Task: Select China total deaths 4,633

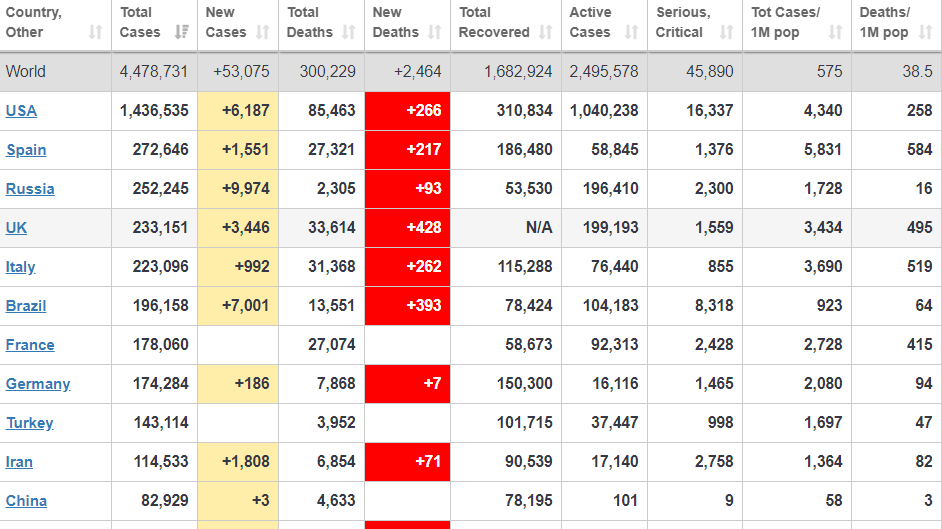Action: coord(336,501)
